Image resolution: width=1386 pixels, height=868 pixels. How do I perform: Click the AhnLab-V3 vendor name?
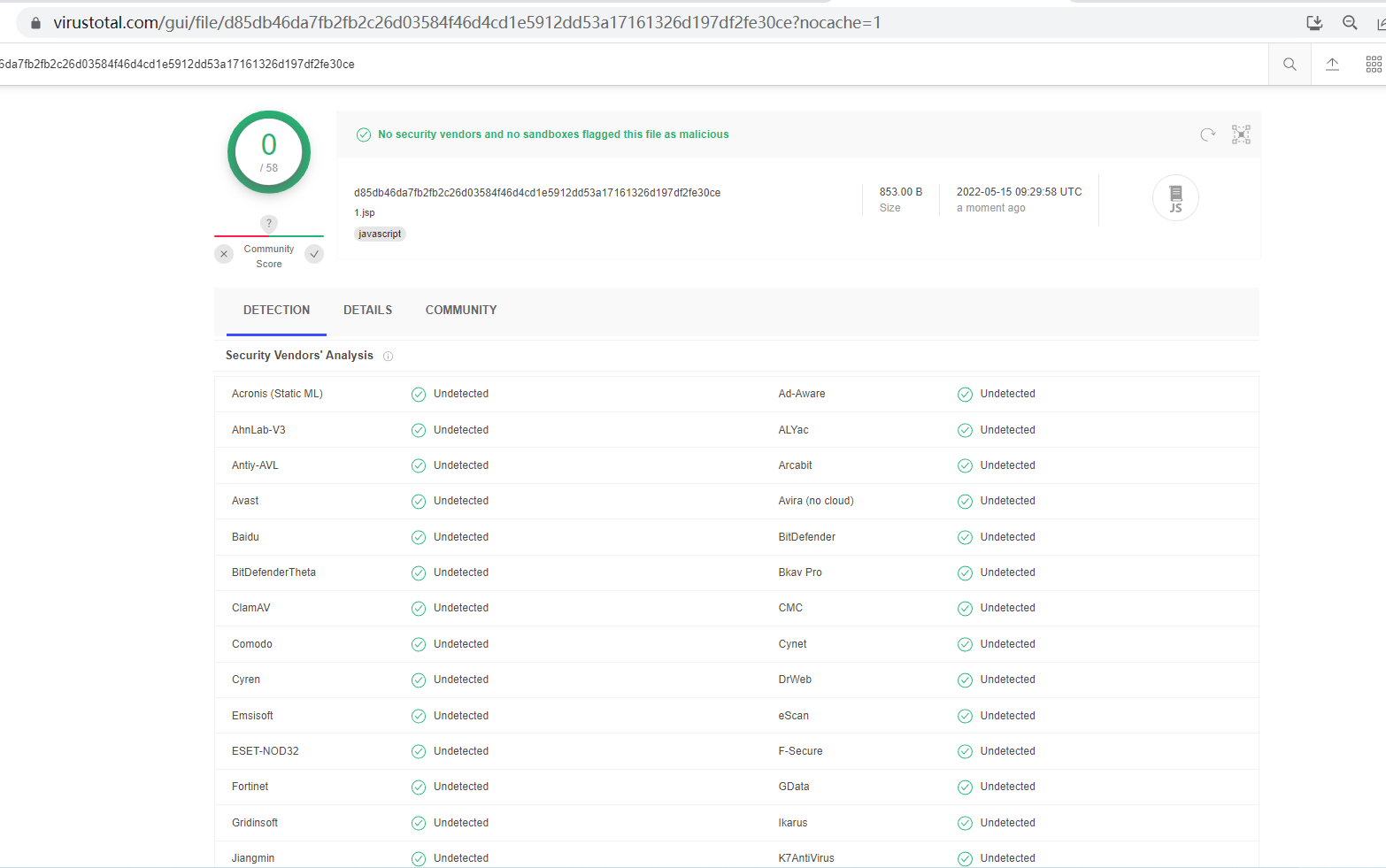[x=258, y=430]
